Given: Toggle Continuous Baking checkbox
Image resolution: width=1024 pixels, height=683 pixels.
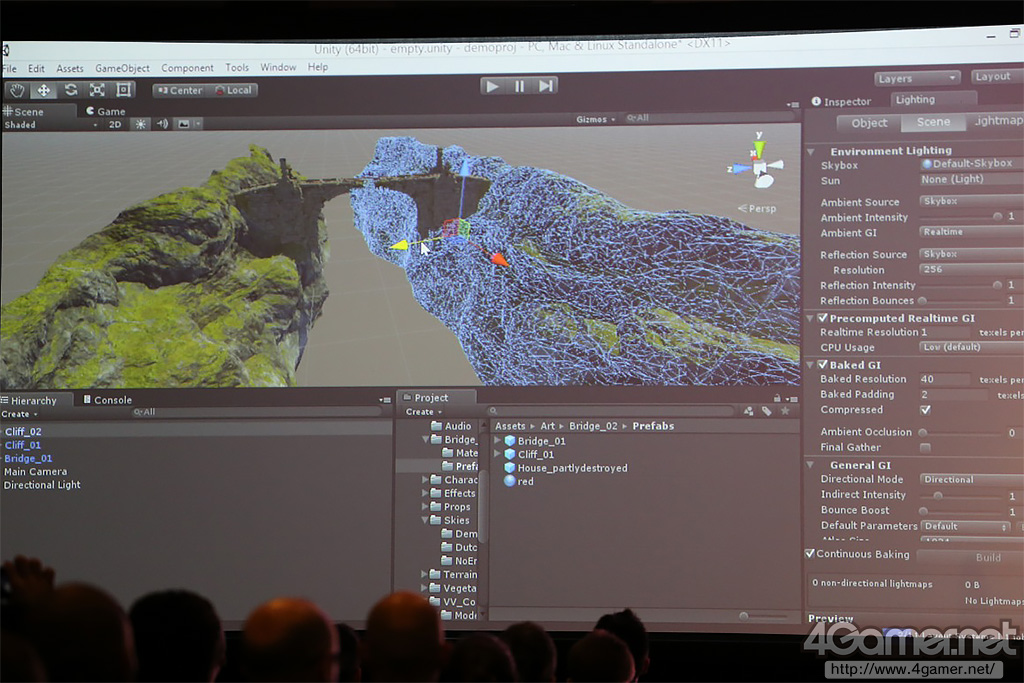Looking at the screenshot, I should [x=810, y=554].
